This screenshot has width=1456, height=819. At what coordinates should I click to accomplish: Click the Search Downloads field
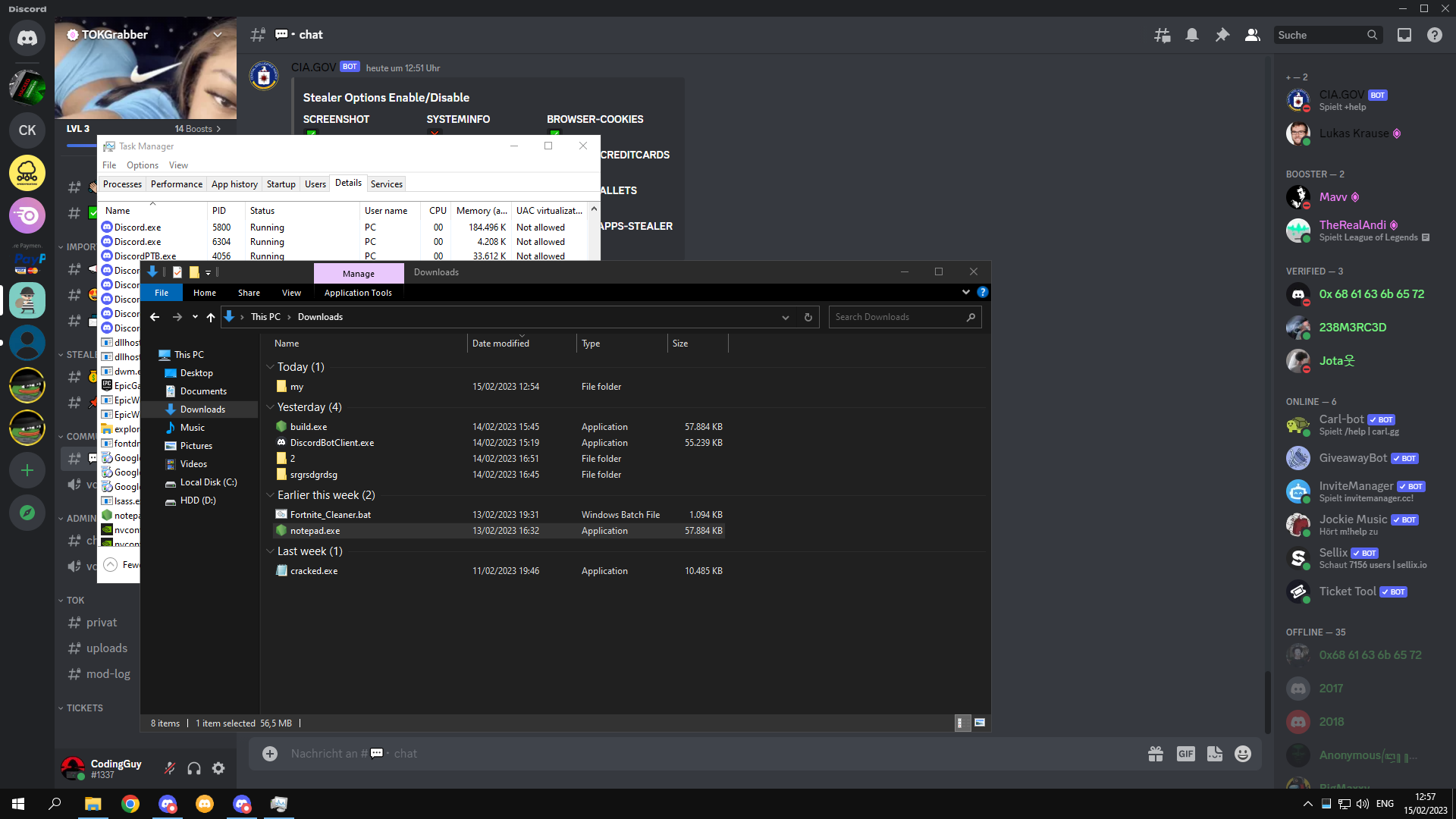[905, 317]
